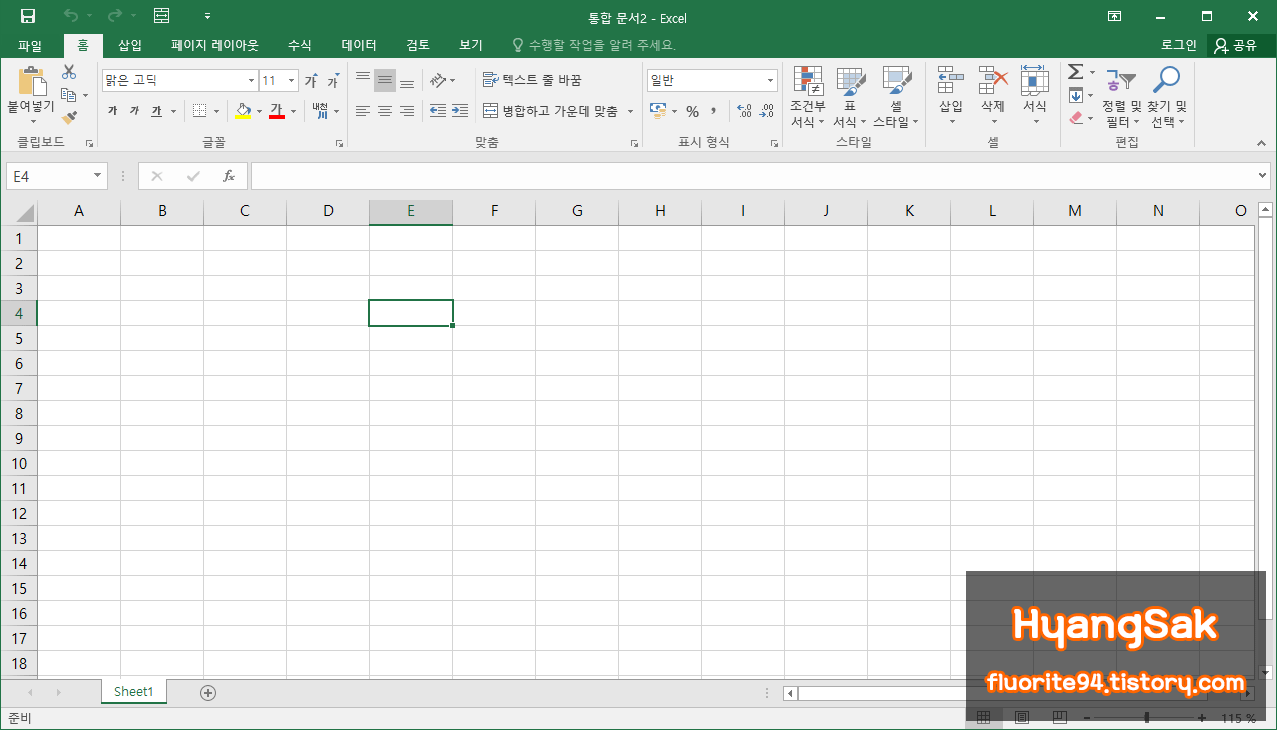Redo the last undone action
1277x730 pixels.
click(x=114, y=16)
